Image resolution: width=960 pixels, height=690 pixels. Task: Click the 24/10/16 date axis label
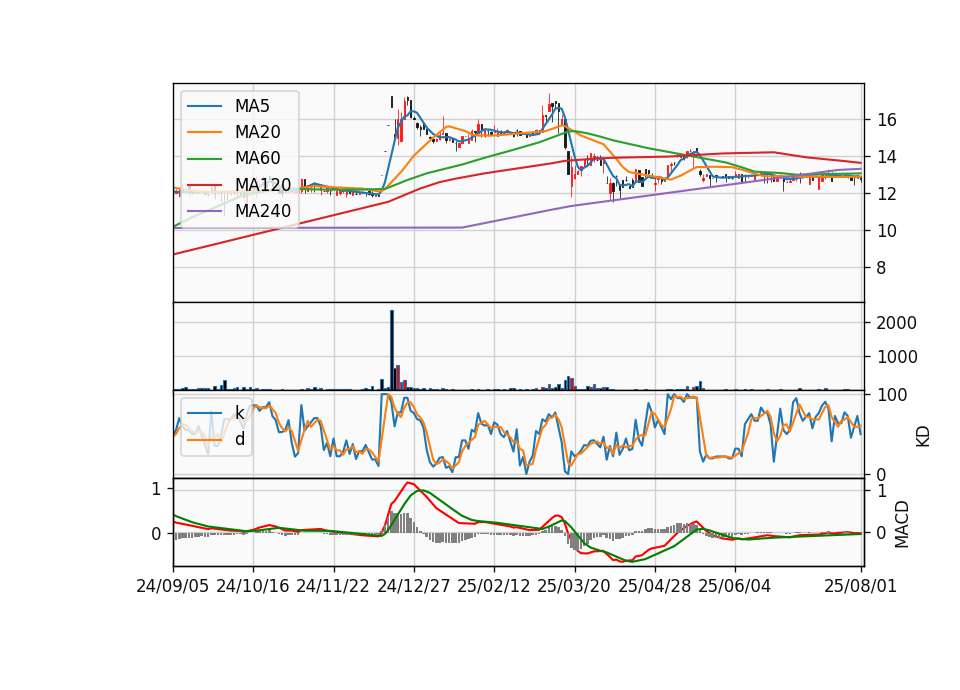point(253,586)
